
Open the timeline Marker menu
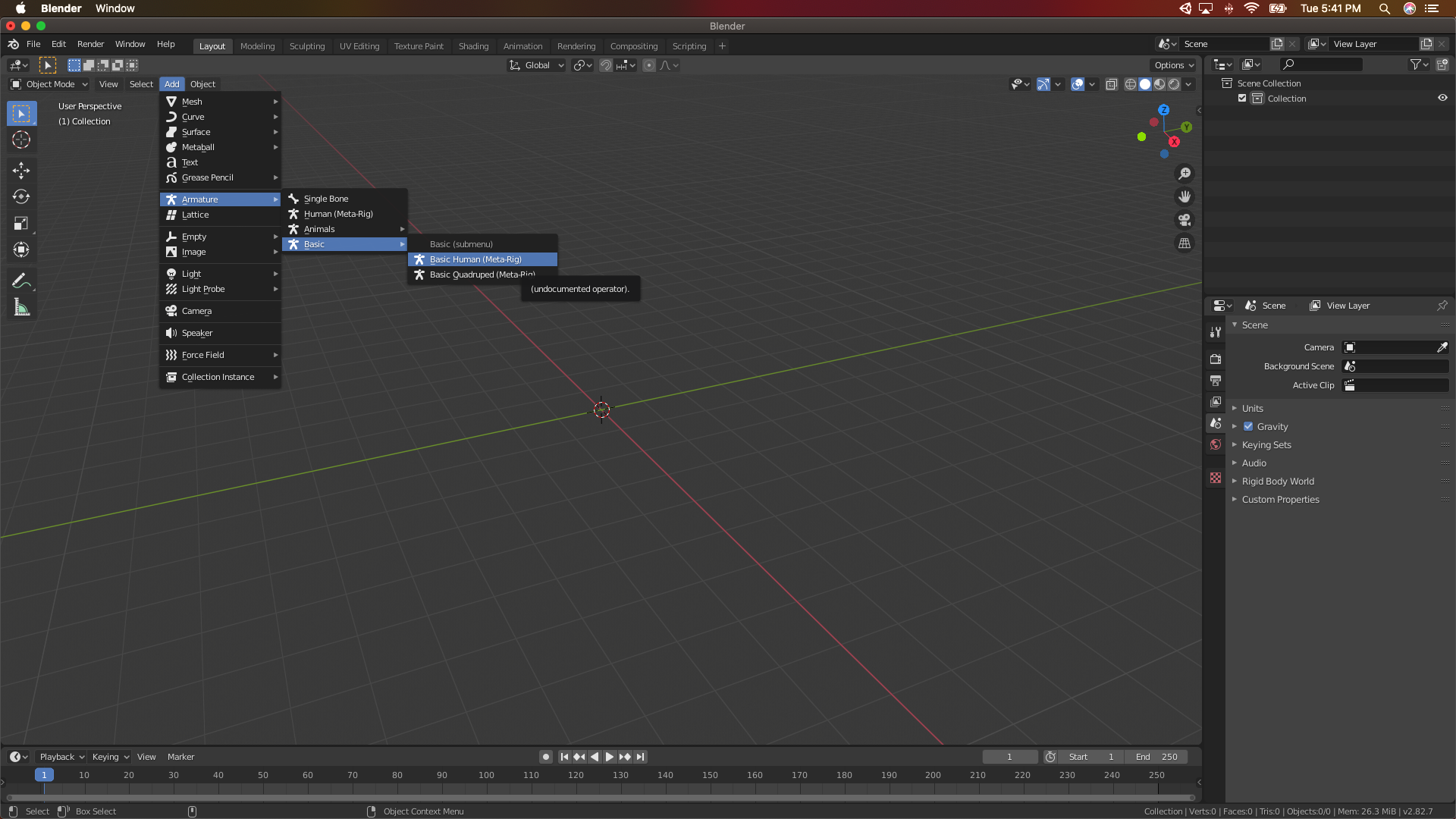[x=180, y=757]
